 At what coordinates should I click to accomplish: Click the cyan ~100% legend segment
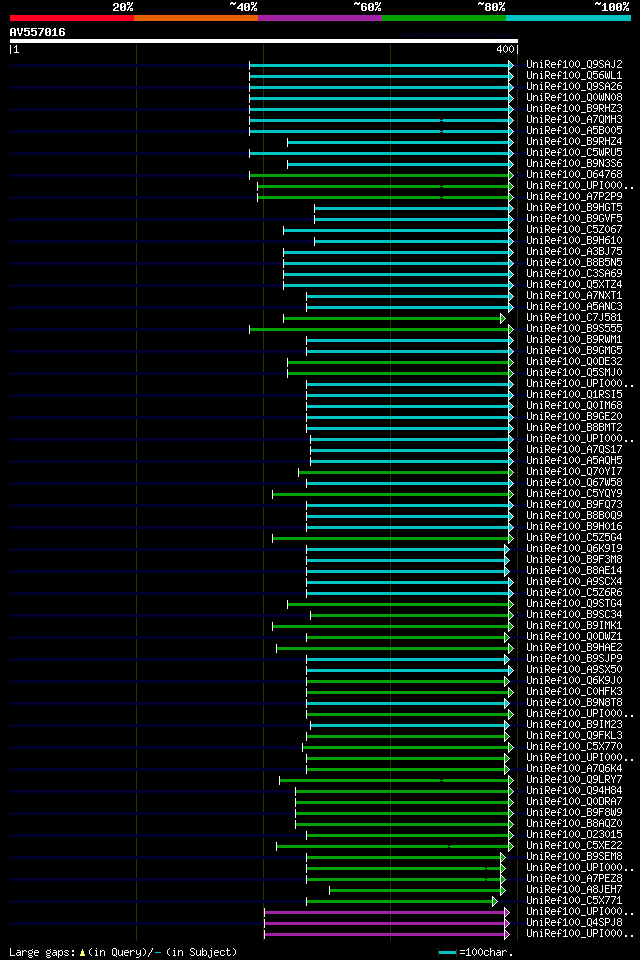pos(568,18)
